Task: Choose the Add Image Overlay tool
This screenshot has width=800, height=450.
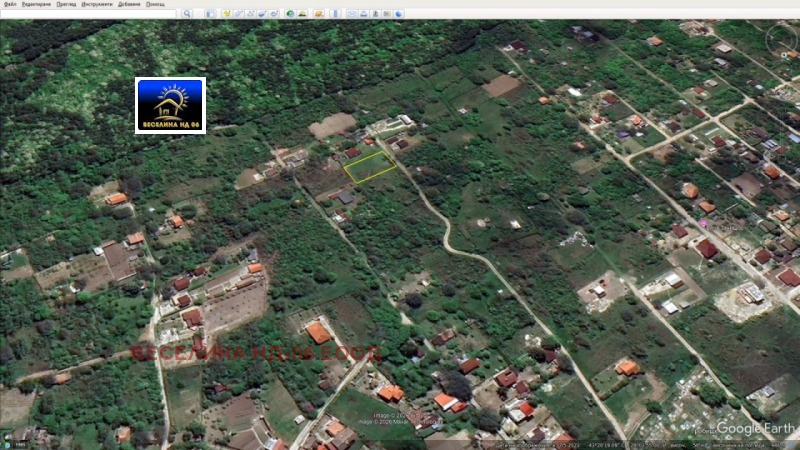Action: tap(263, 14)
